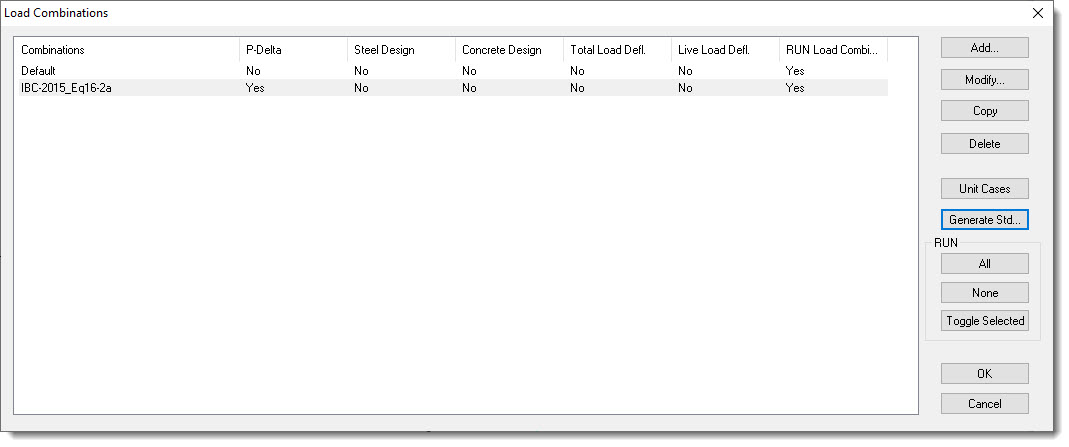Toggle RUN for selected combinations

pyautogui.click(x=984, y=321)
